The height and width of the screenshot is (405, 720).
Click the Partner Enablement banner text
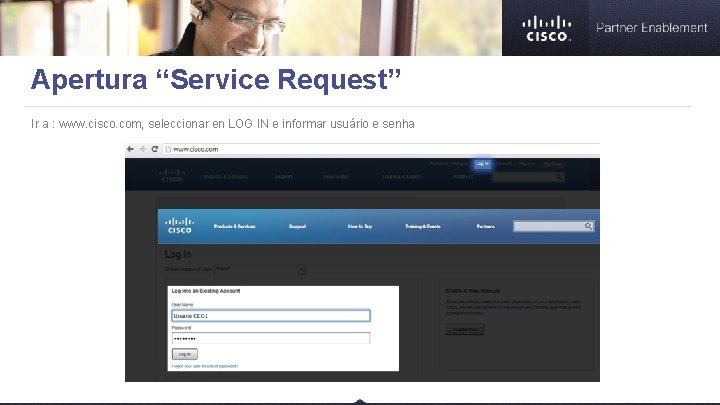(x=652, y=28)
